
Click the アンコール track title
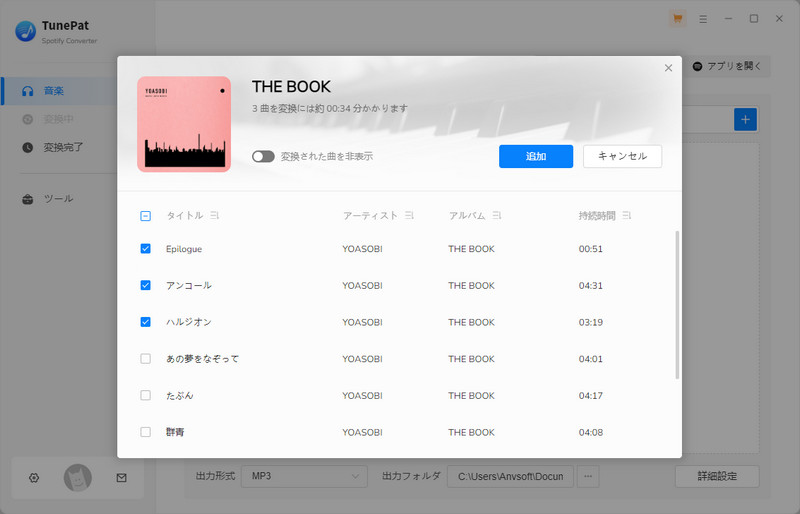coord(188,285)
